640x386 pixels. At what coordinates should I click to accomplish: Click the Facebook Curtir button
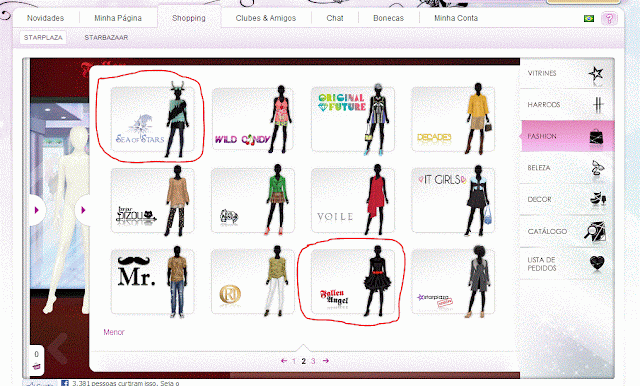[40, 384]
